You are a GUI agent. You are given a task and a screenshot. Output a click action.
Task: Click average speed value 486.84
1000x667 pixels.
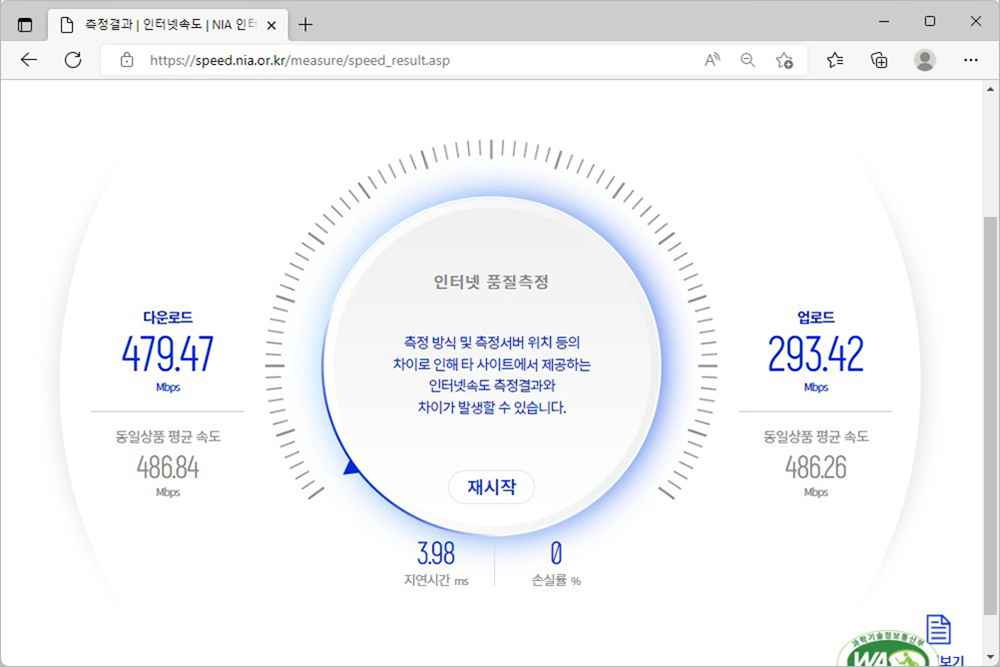(x=168, y=467)
